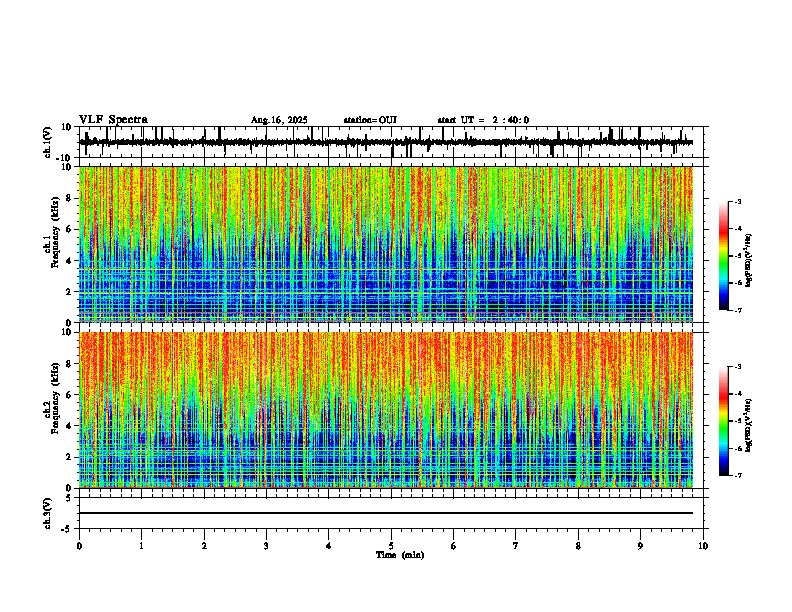Click the "VLF Spectra" plot title
This screenshot has height=612, width=792.
[x=113, y=120]
